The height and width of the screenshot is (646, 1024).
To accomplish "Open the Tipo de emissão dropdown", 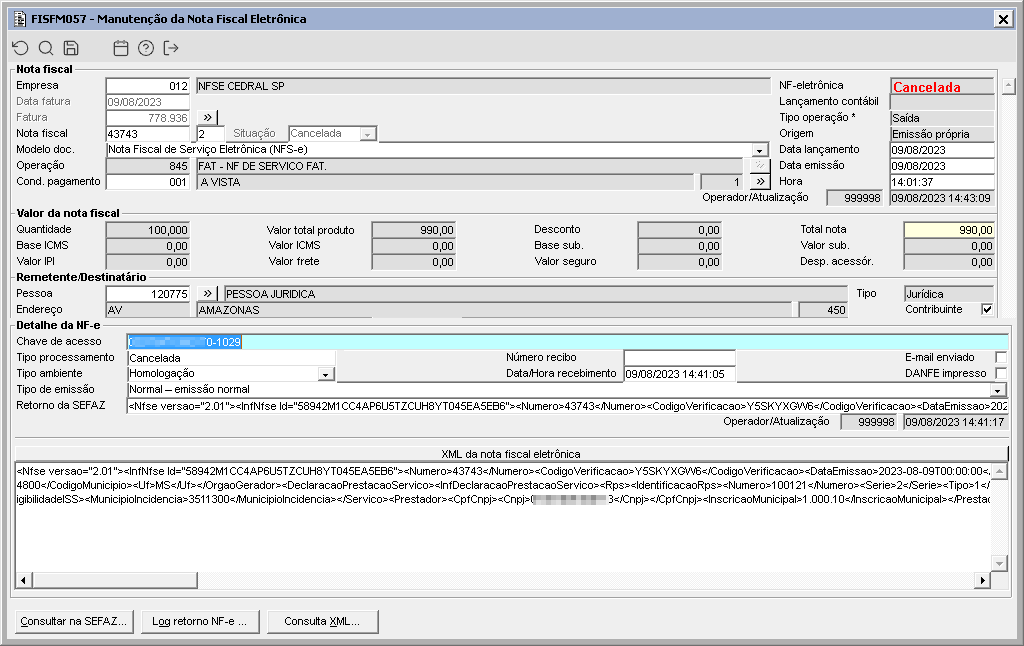I will tap(997, 390).
